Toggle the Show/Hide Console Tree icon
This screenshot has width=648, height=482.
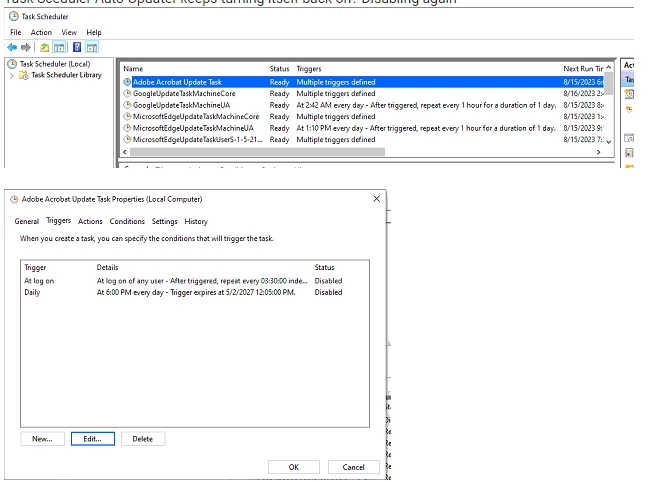59,48
